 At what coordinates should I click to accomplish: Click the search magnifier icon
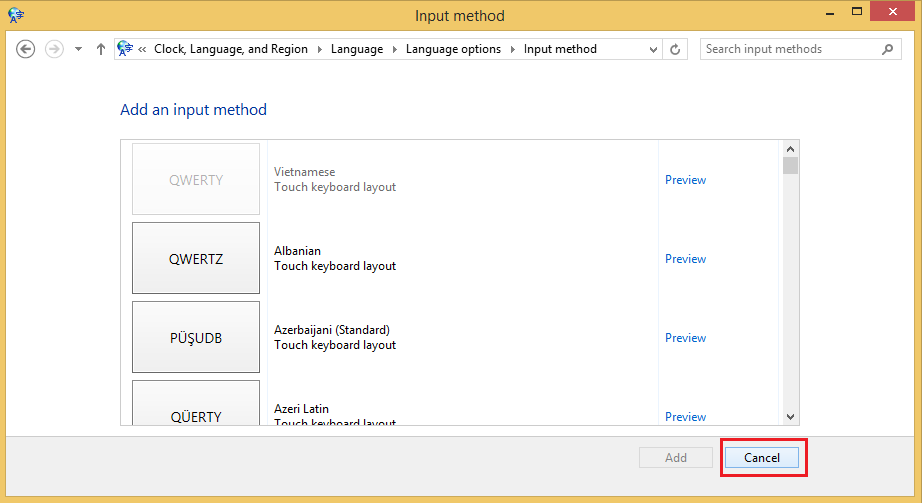click(888, 49)
